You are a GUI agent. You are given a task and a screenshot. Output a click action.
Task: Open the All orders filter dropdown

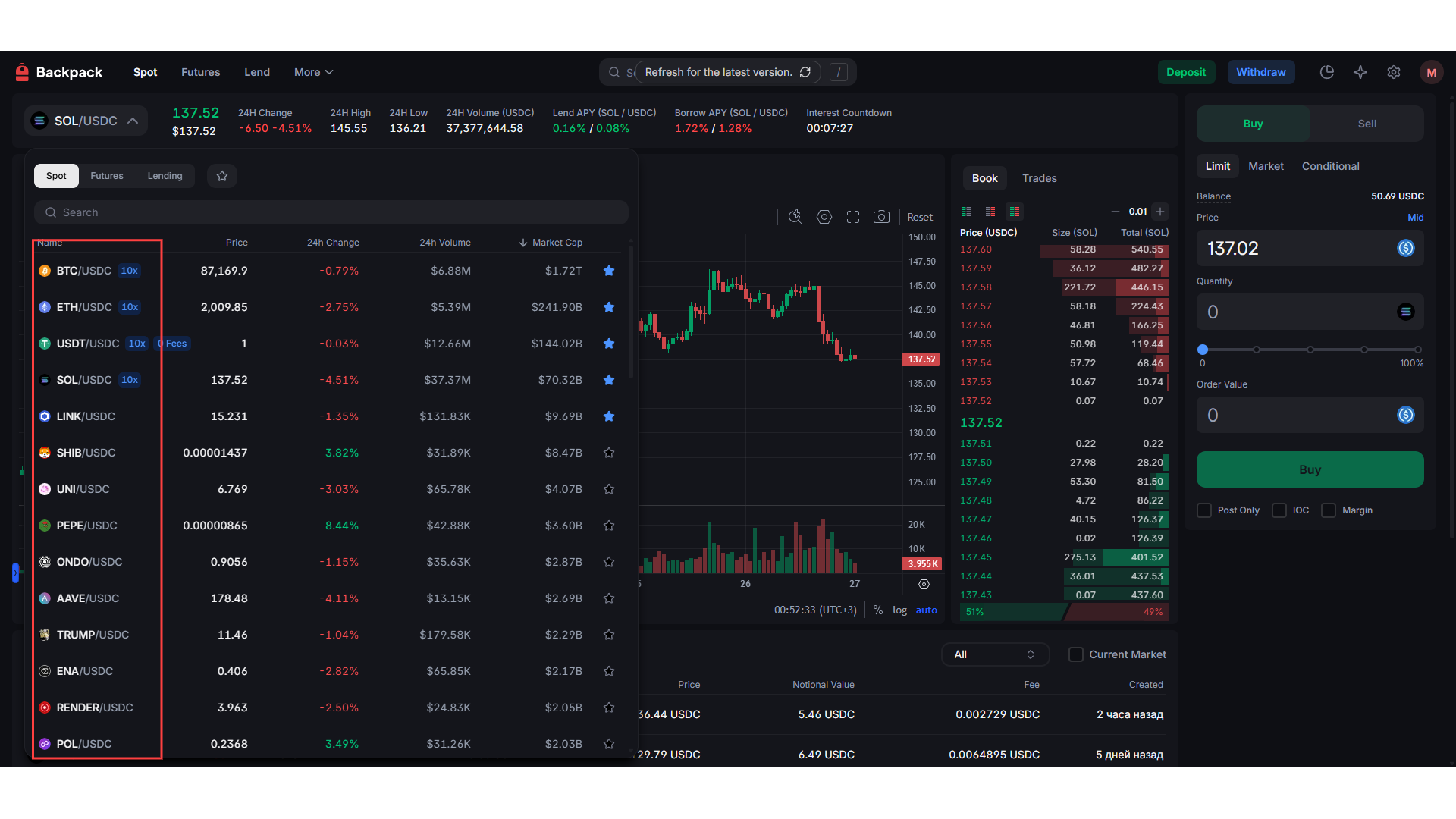[x=996, y=654]
